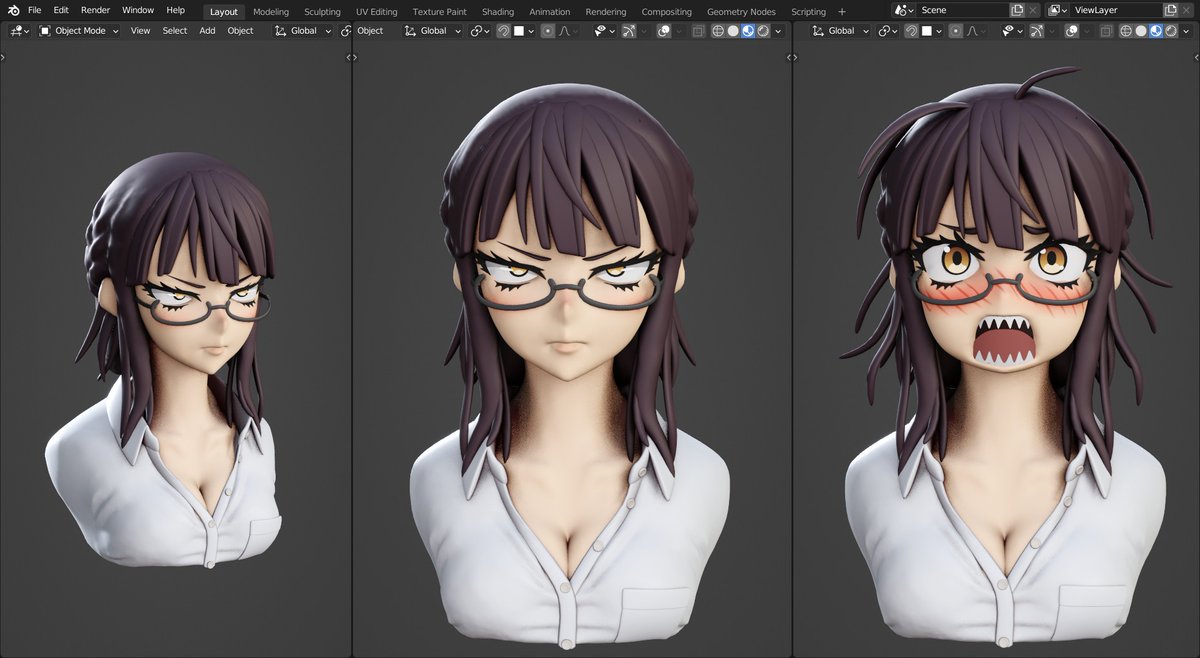Toggle X-ray in middle viewport

[x=698, y=31]
